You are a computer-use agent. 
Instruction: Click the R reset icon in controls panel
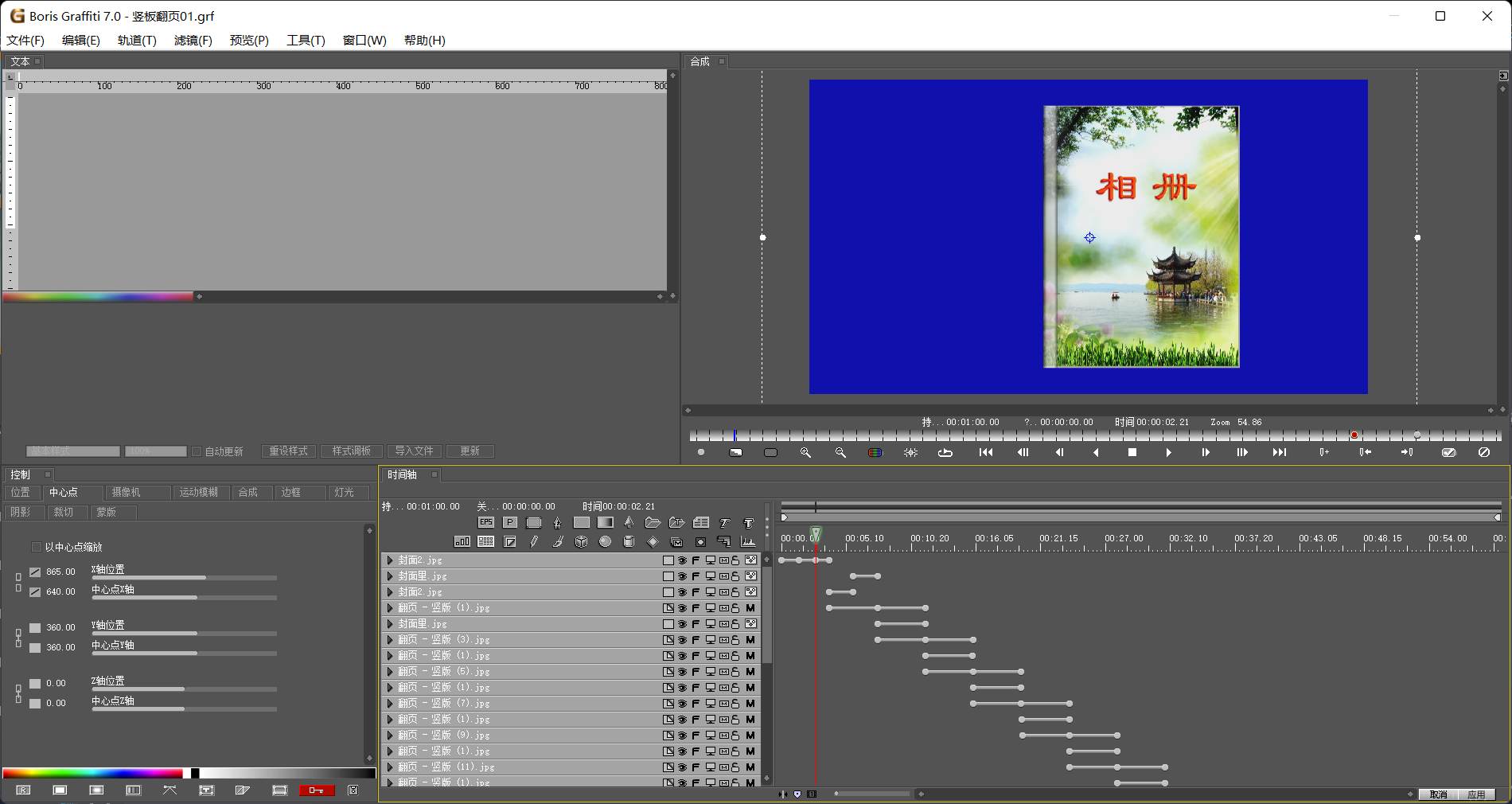click(x=23, y=790)
